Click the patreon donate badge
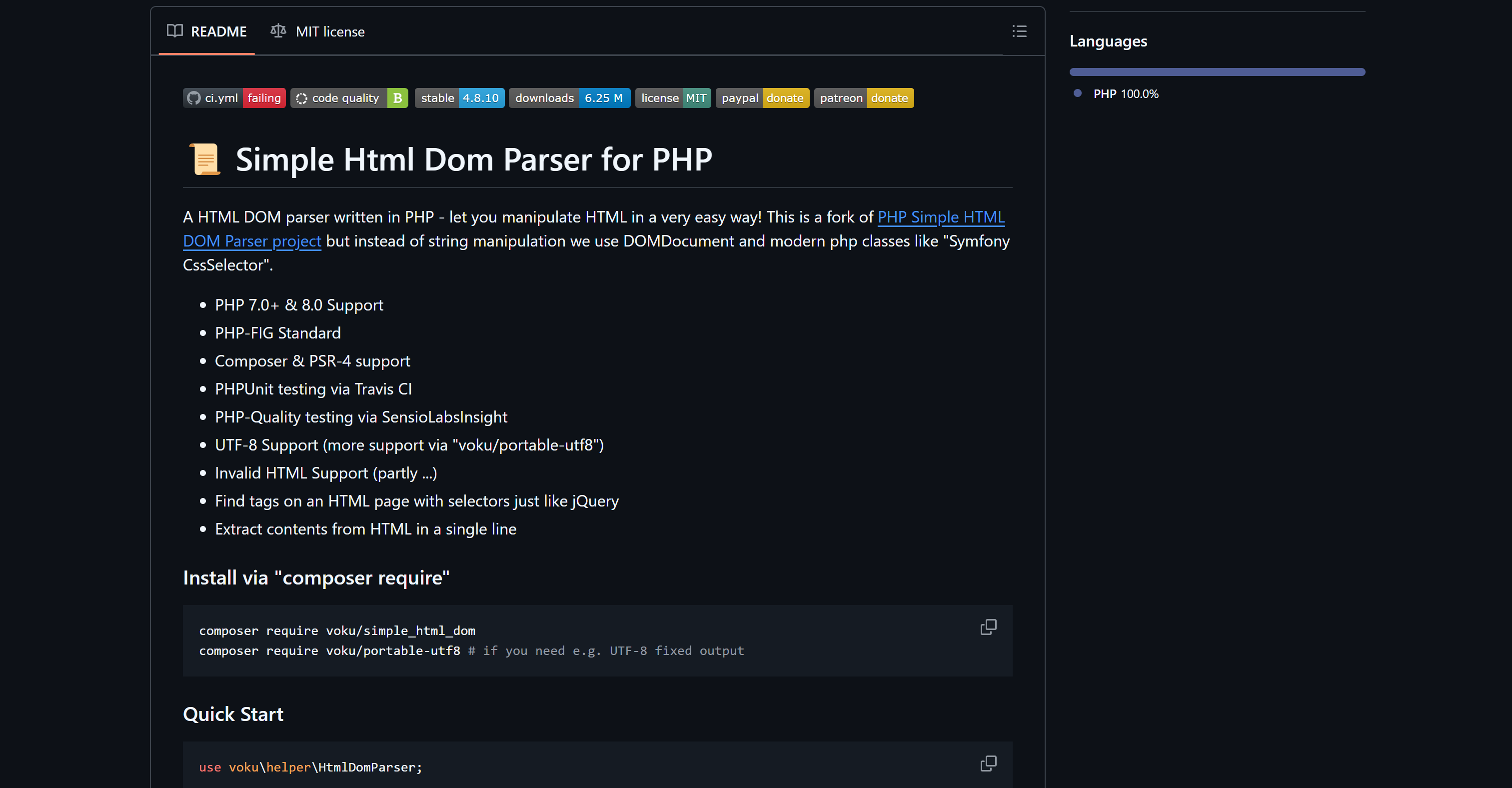Image resolution: width=1512 pixels, height=788 pixels. pos(863,98)
